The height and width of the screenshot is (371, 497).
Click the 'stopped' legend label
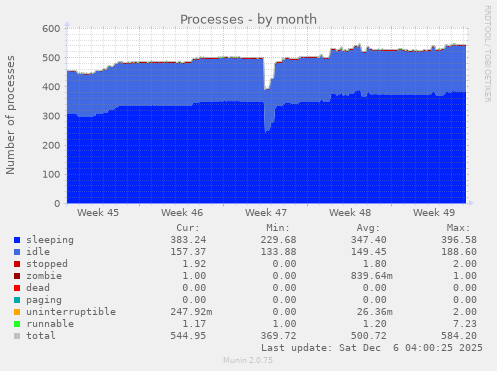[47, 264]
